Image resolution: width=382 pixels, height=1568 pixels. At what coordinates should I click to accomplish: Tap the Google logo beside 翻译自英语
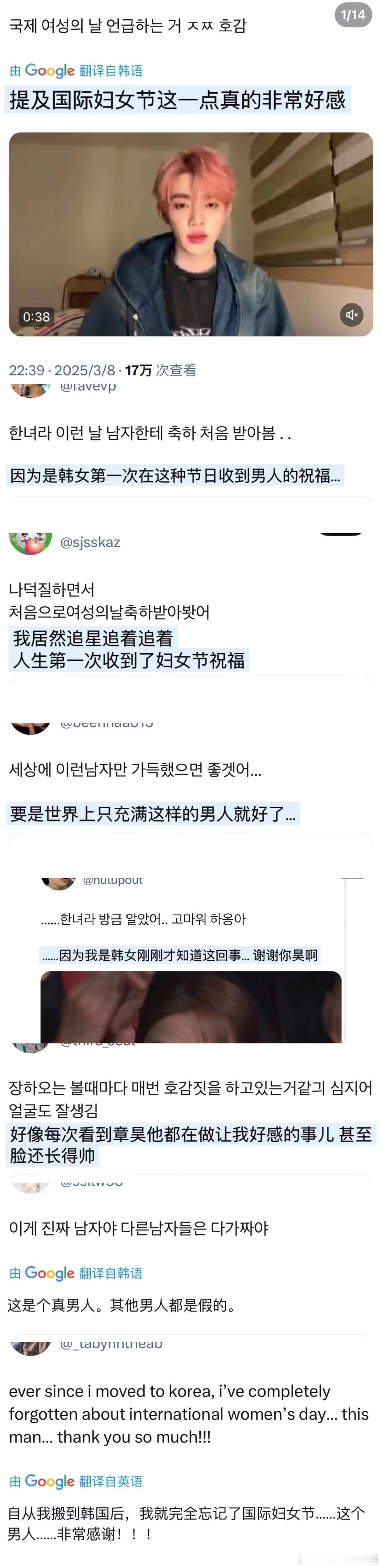49,1481
